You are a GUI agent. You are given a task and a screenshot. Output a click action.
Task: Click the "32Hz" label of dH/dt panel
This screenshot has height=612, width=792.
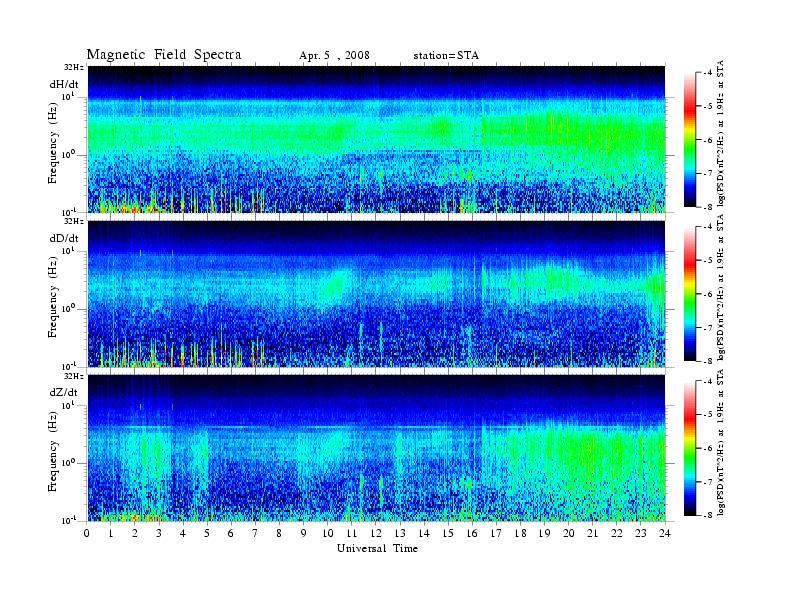tap(74, 67)
